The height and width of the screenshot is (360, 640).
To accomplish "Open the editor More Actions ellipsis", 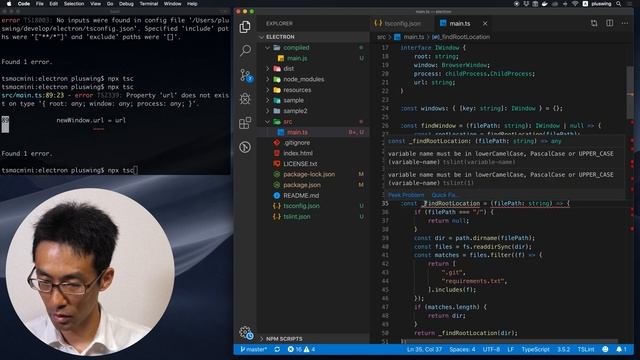I will pos(625,23).
